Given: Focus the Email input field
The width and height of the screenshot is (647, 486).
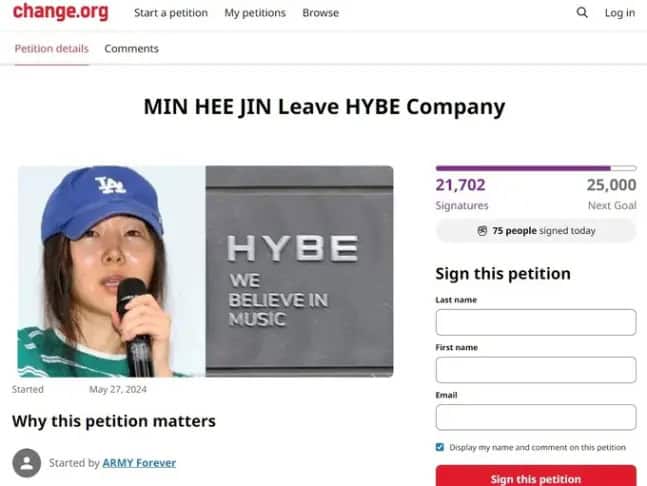Looking at the screenshot, I should click(x=536, y=417).
